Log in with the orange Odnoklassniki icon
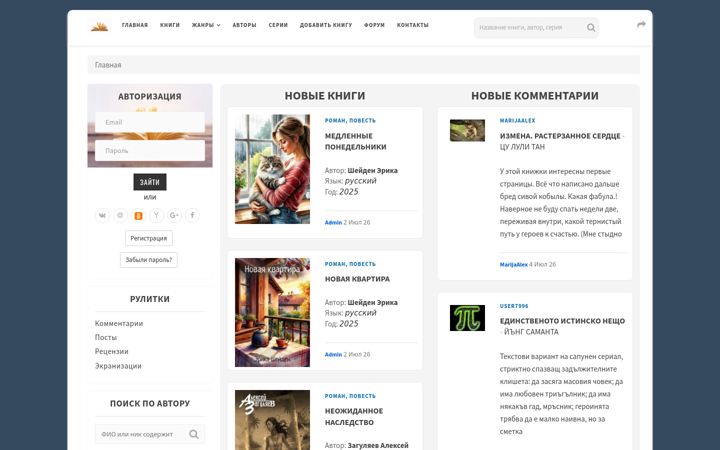Screen dimensions: 720x450 tap(138, 215)
